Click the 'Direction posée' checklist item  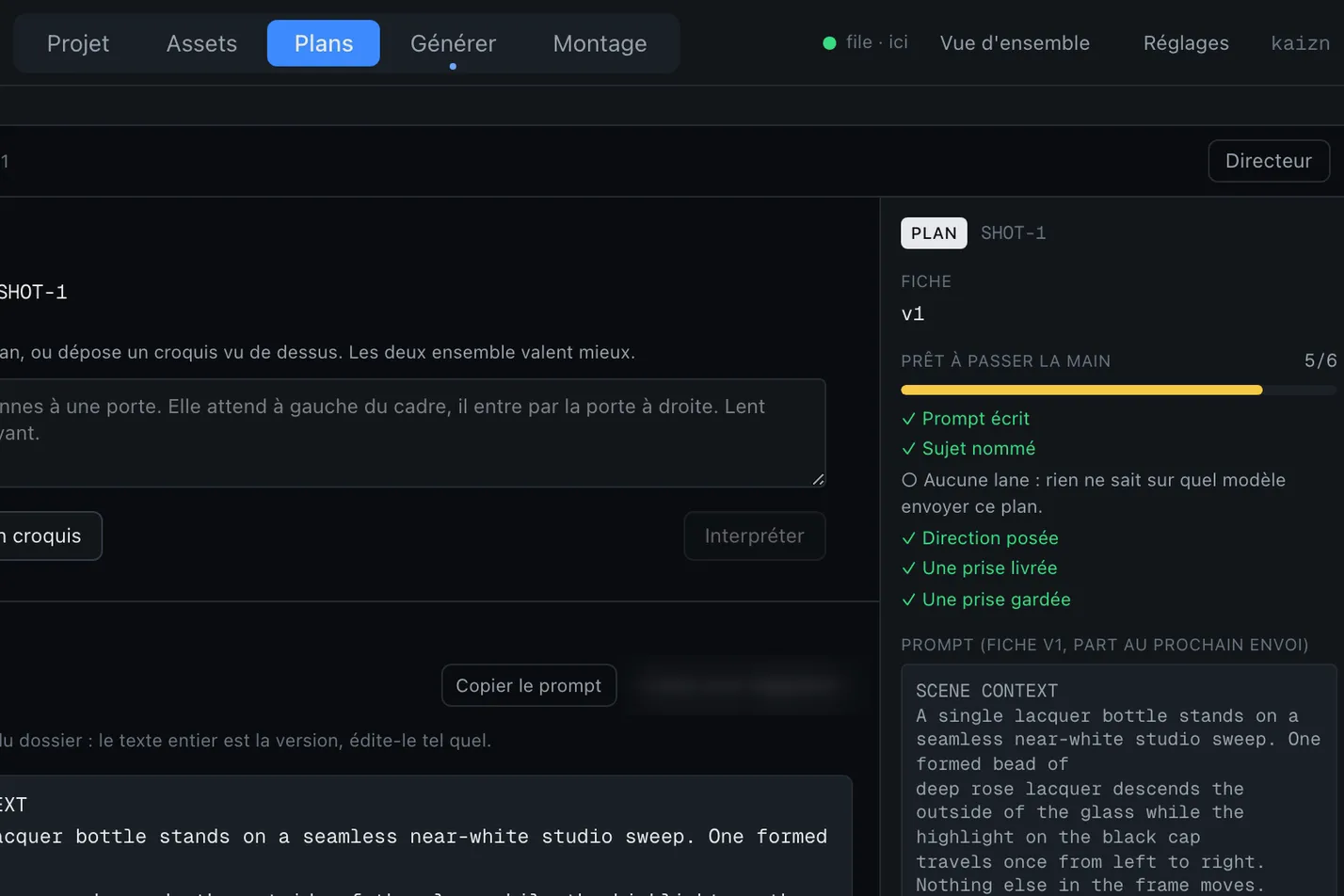click(x=980, y=538)
